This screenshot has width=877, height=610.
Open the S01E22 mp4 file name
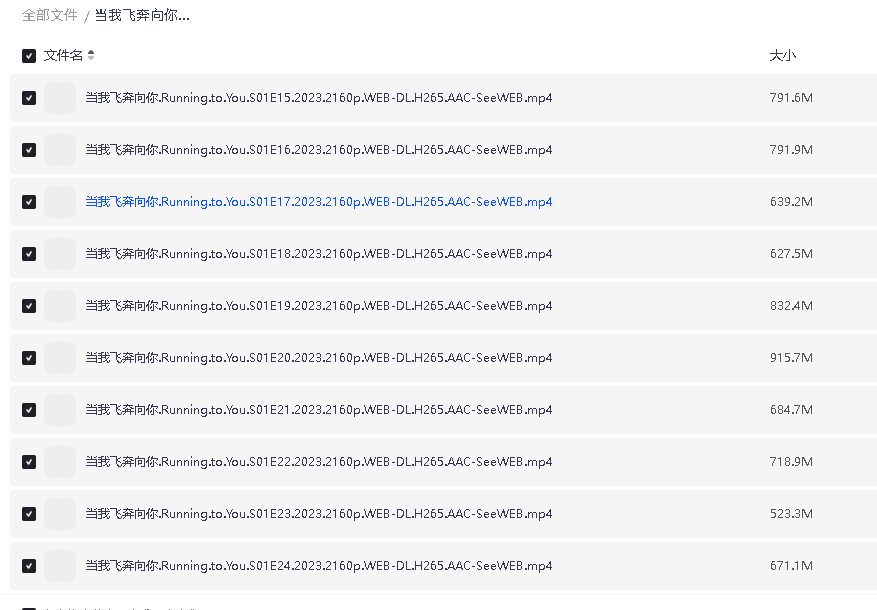318,462
